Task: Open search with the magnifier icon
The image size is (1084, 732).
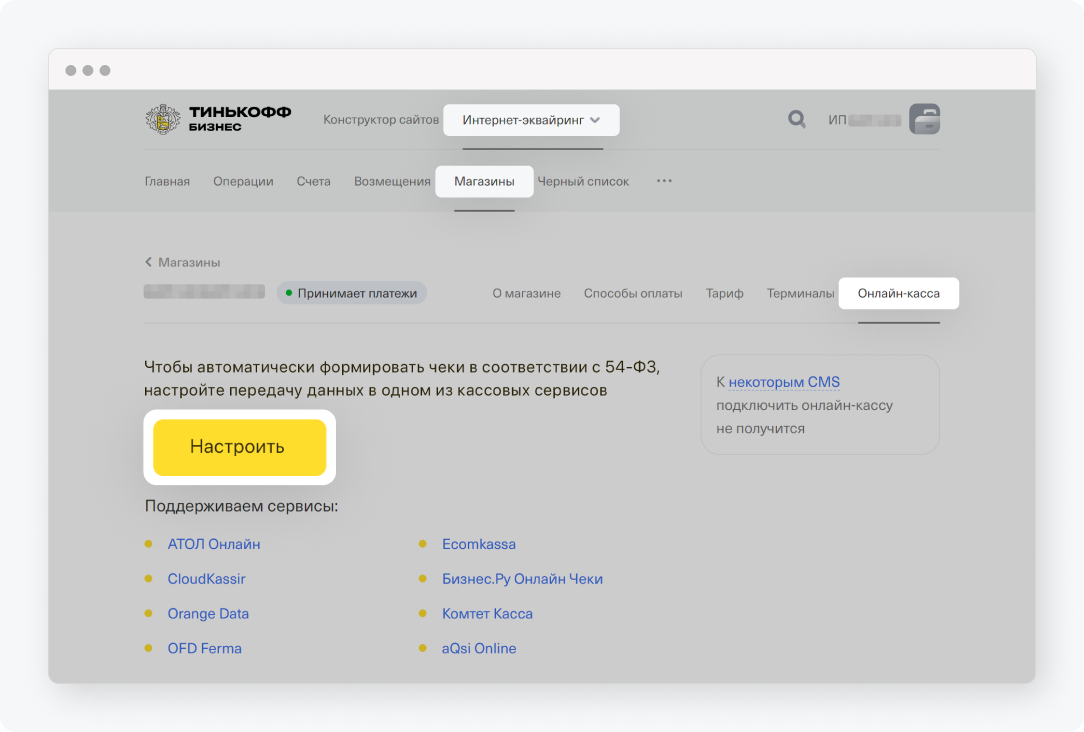Action: tap(796, 120)
